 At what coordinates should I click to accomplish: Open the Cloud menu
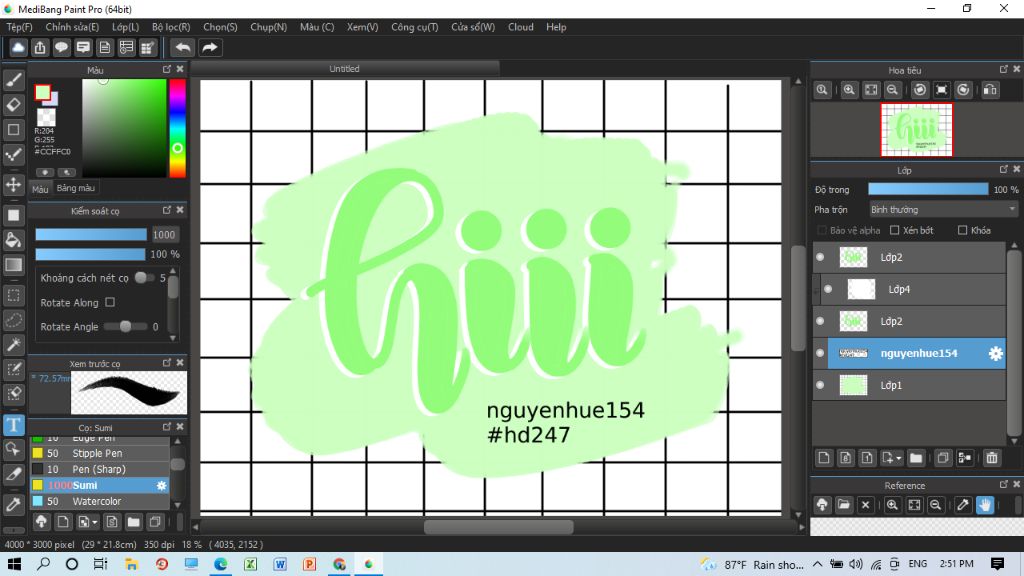[x=520, y=27]
